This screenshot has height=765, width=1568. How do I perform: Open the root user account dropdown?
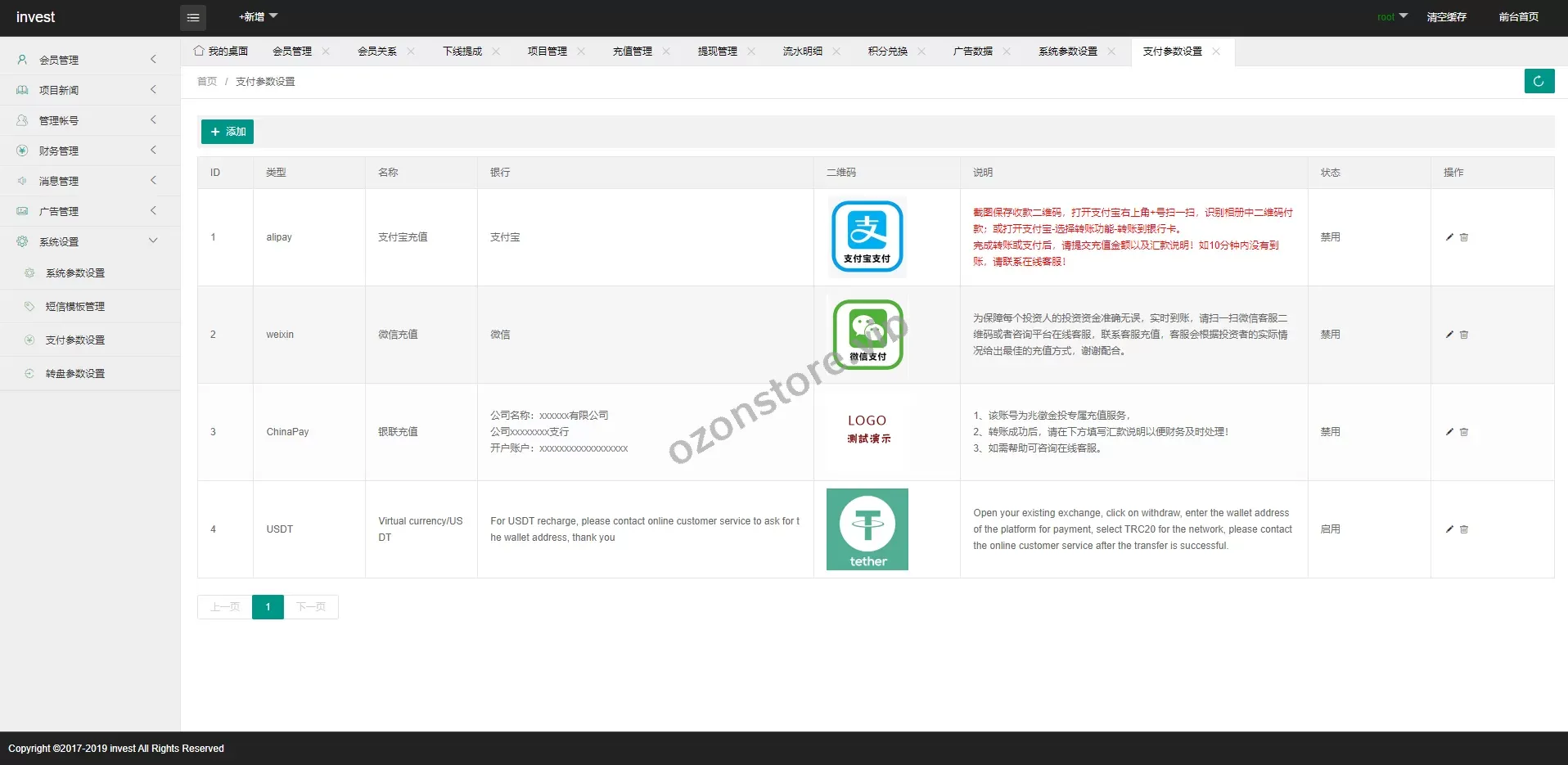click(1391, 16)
